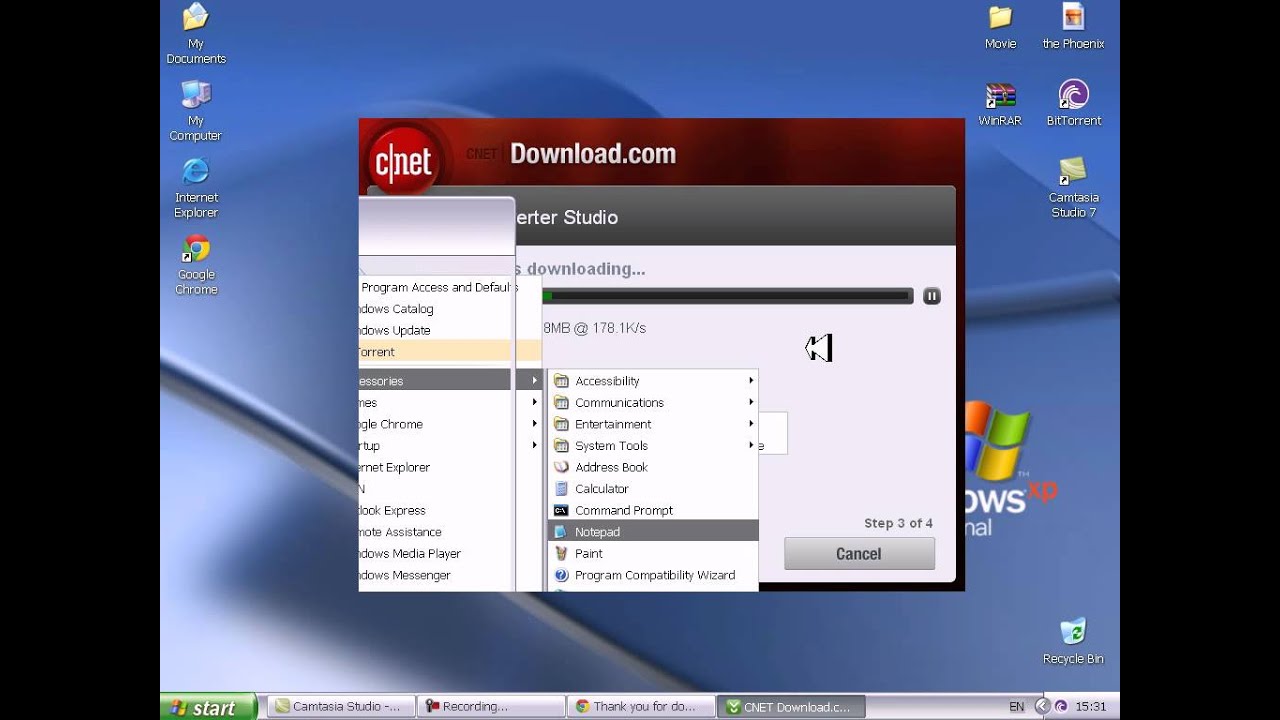Switch to CNET Download taskbar button

click(x=790, y=707)
